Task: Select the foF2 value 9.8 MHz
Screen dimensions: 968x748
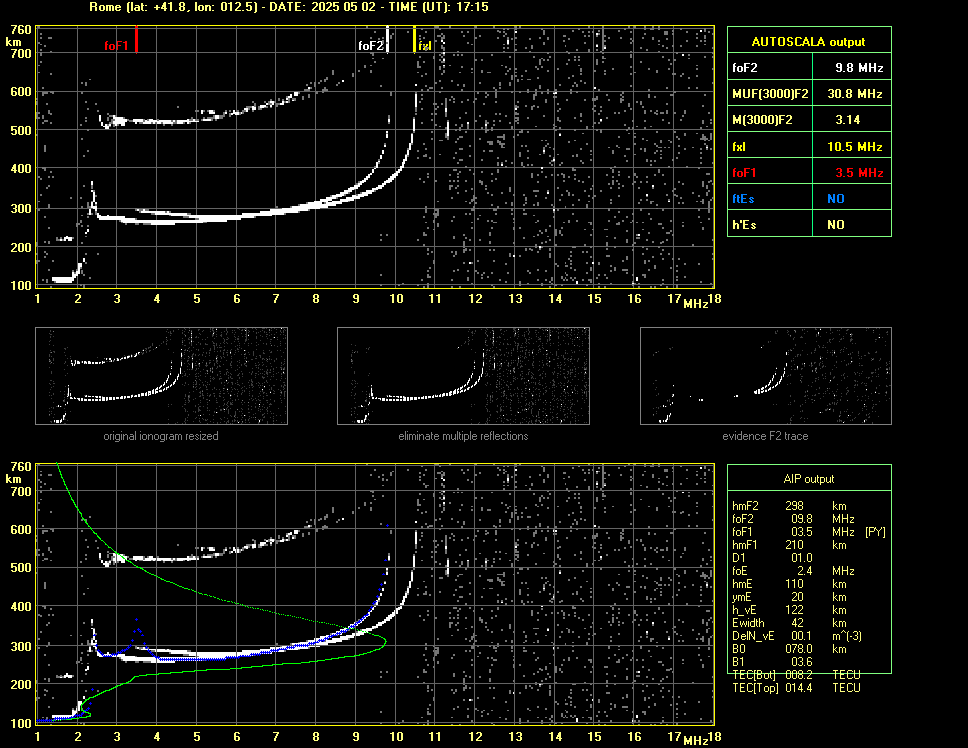Action: click(859, 68)
